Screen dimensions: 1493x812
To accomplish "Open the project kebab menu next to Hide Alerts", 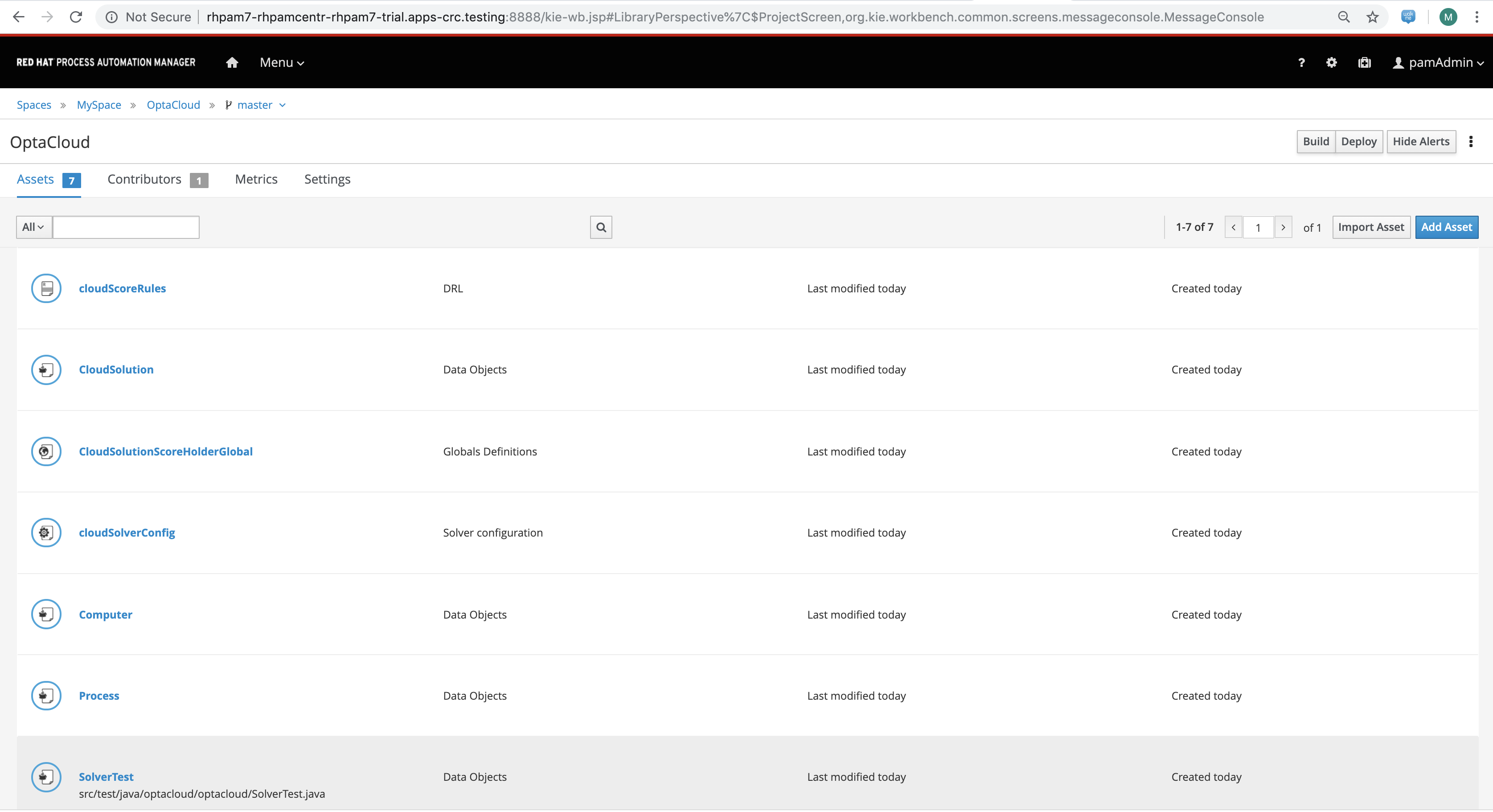I will (x=1471, y=141).
